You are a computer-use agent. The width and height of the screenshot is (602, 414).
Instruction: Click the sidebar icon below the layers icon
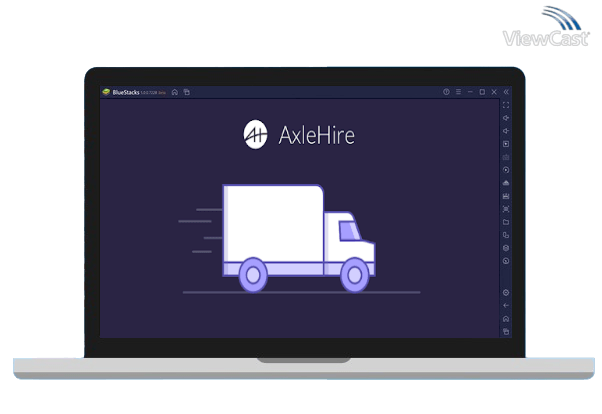[506, 261]
